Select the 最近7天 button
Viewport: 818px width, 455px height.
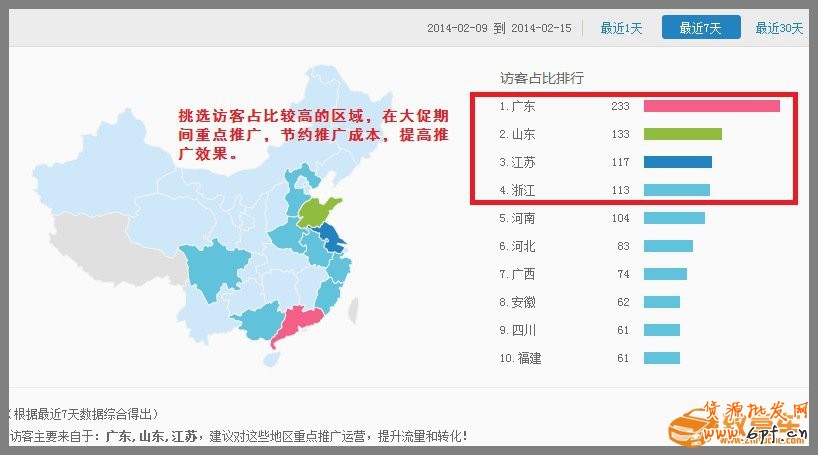click(701, 28)
